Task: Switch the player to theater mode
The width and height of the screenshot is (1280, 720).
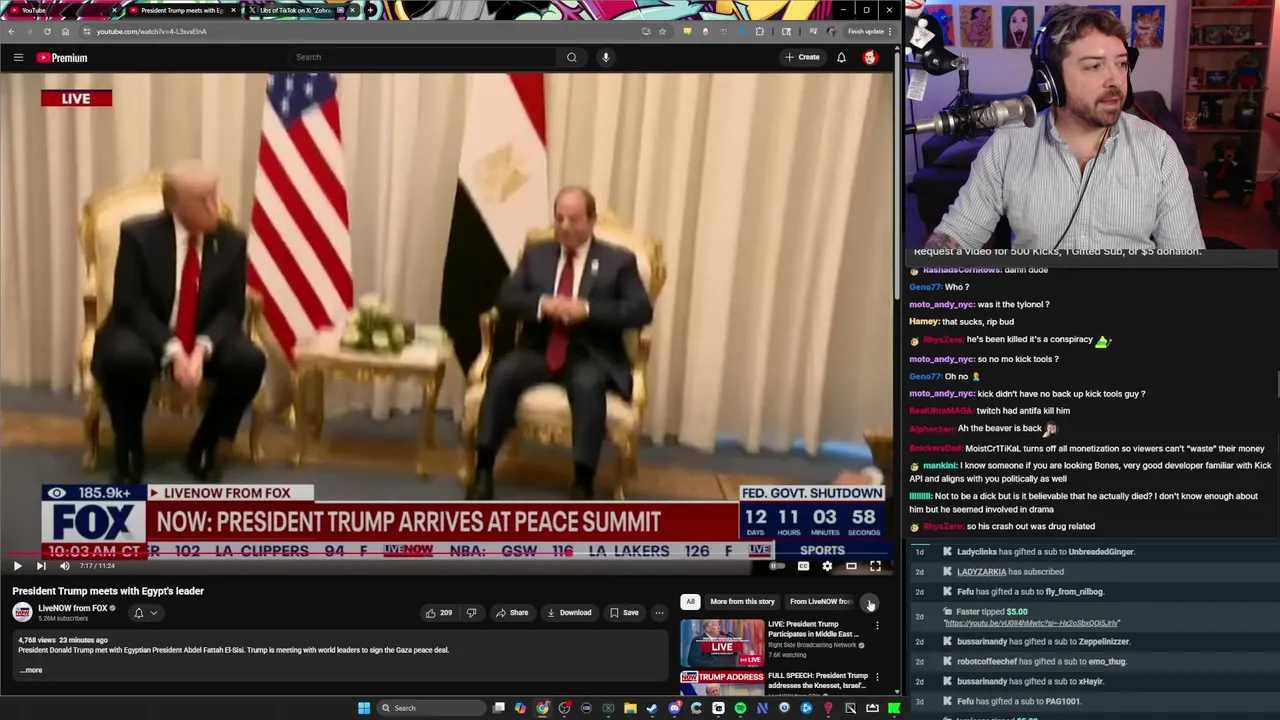Action: tap(851, 566)
